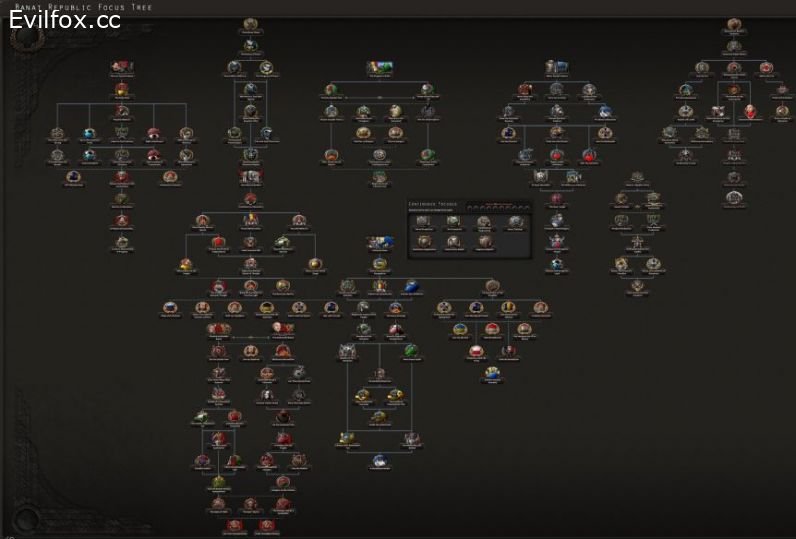The height and width of the screenshot is (539, 796).
Task: Choose the fourth focus in Continuous Focuses top row
Action: click(515, 222)
